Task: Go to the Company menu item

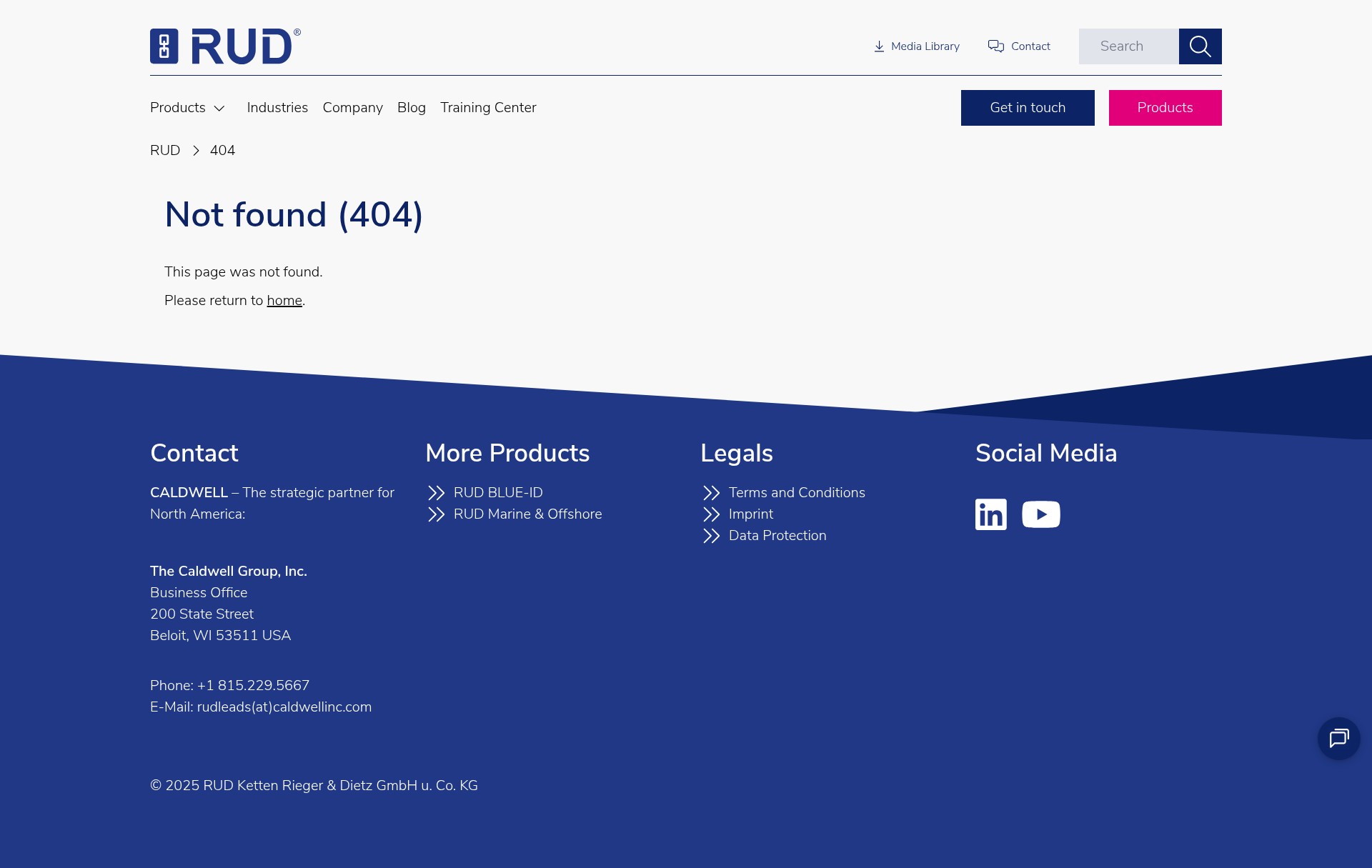Action: [353, 108]
